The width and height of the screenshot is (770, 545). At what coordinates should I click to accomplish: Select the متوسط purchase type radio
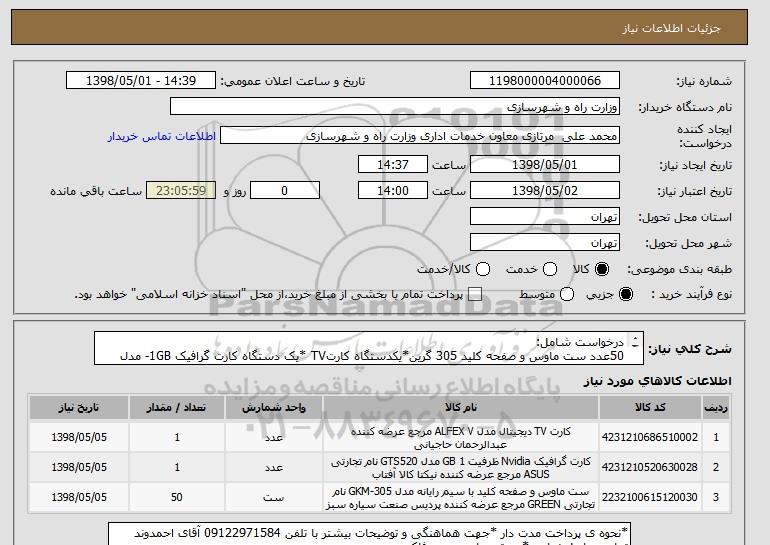[x=567, y=294]
